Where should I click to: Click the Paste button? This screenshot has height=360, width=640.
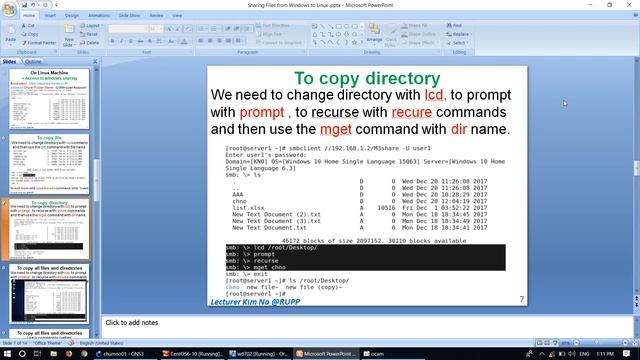pyautogui.click(x=11, y=34)
